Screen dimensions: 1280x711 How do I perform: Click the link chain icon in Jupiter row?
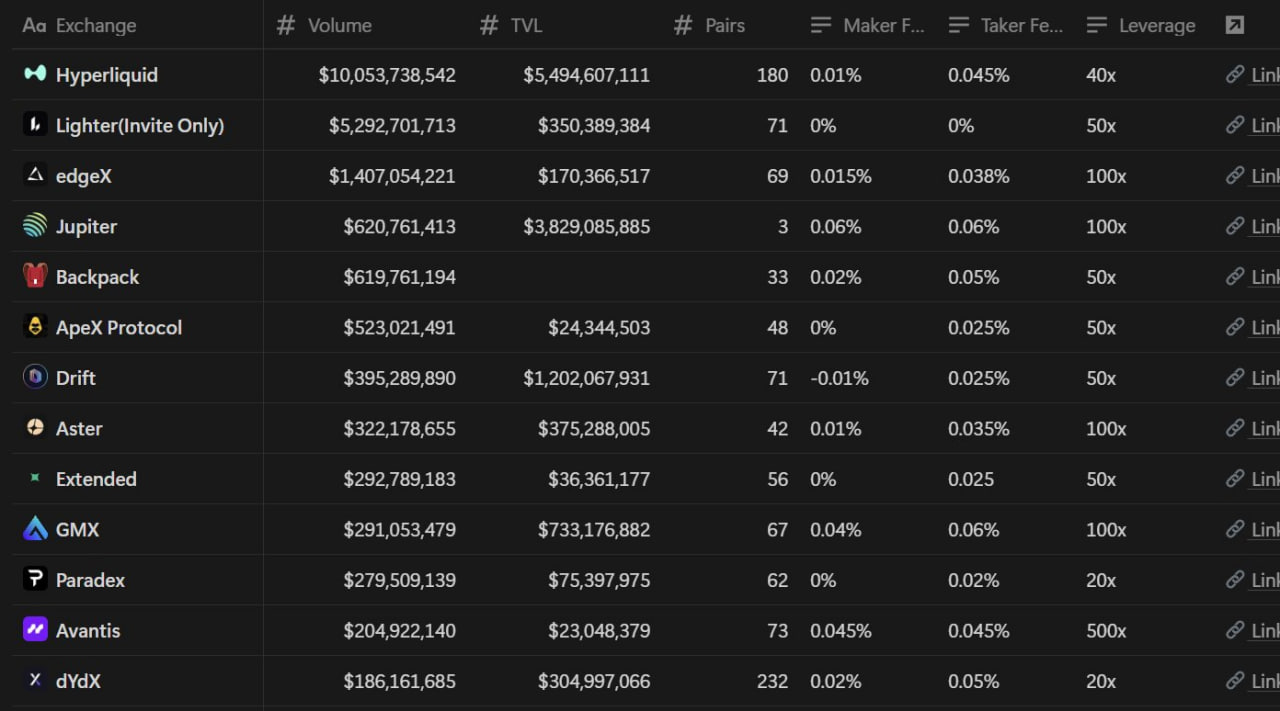(1235, 226)
